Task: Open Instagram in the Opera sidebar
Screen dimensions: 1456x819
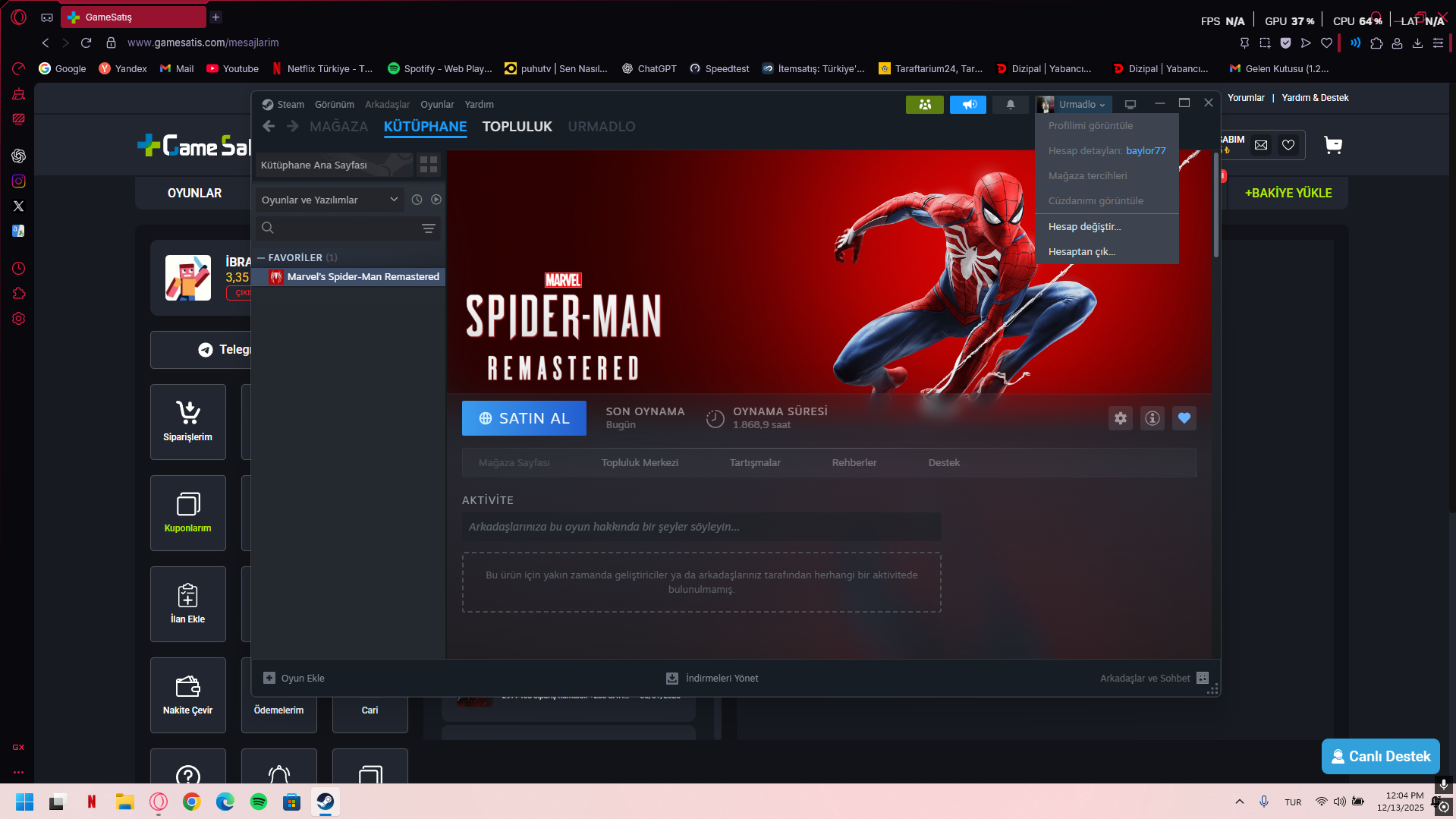Action: pyautogui.click(x=19, y=181)
